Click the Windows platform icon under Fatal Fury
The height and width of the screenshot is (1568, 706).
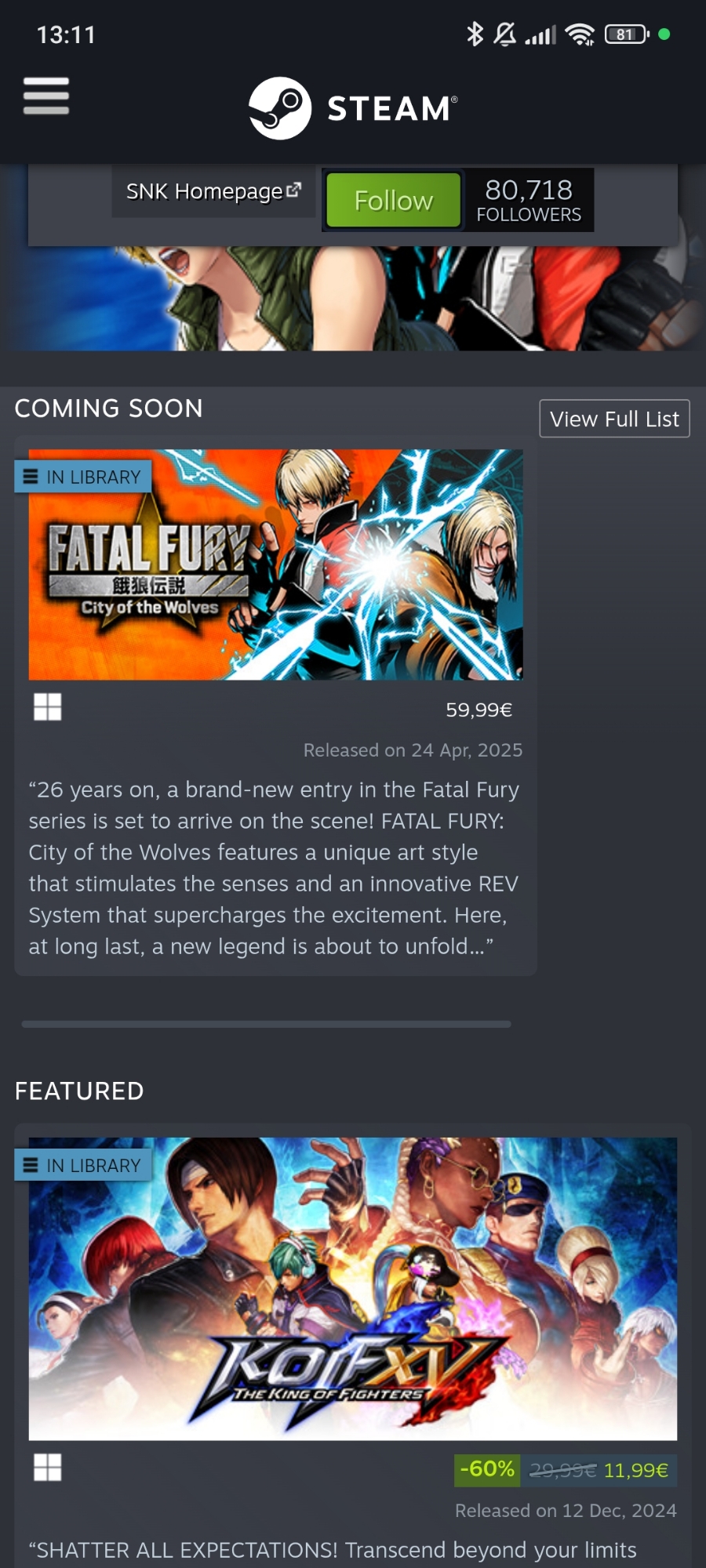(48, 707)
